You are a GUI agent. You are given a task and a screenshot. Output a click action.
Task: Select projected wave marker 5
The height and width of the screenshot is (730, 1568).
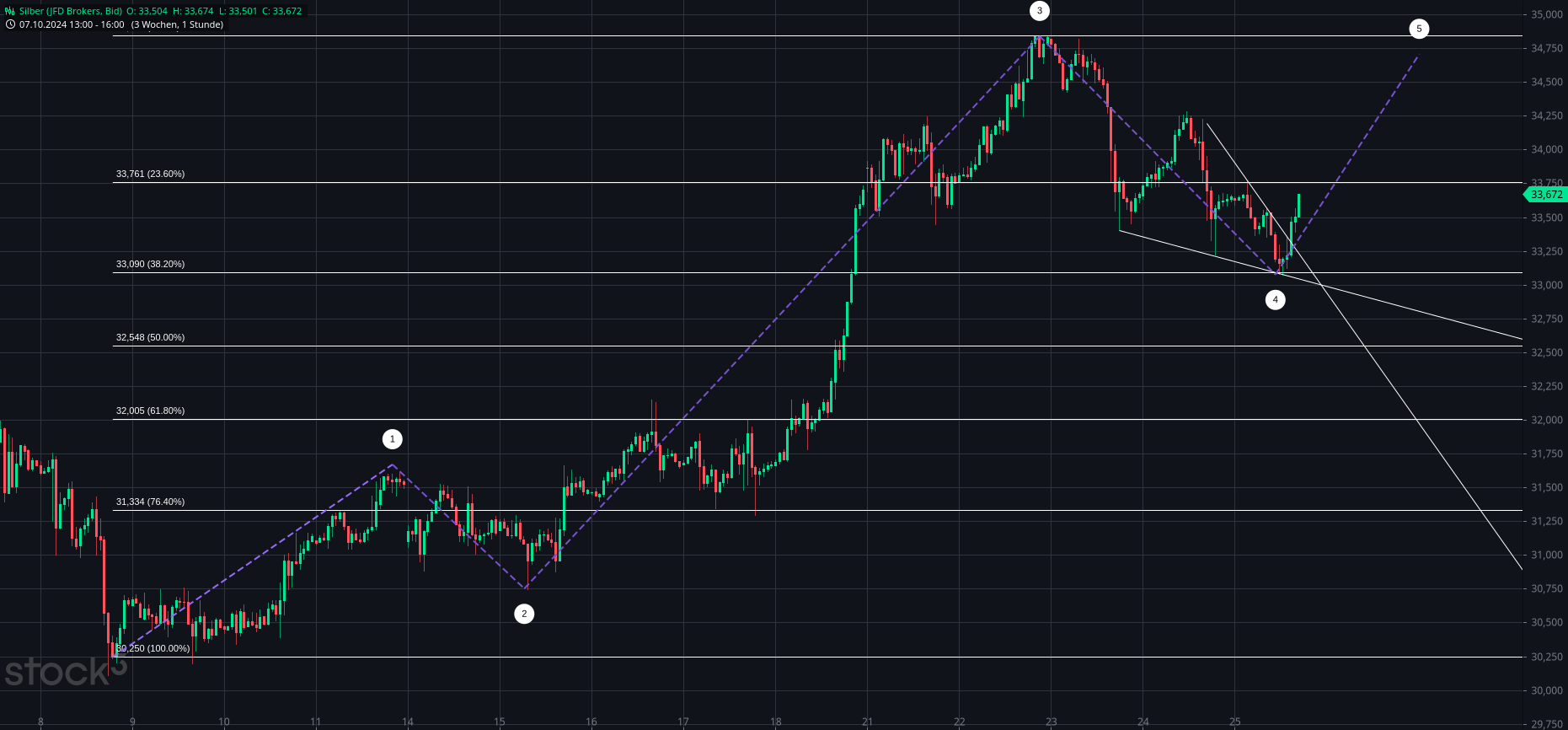pos(1419,29)
